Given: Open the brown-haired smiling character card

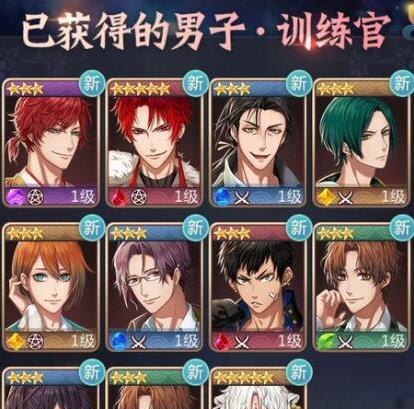Looking at the screenshot, I should tap(361, 288).
